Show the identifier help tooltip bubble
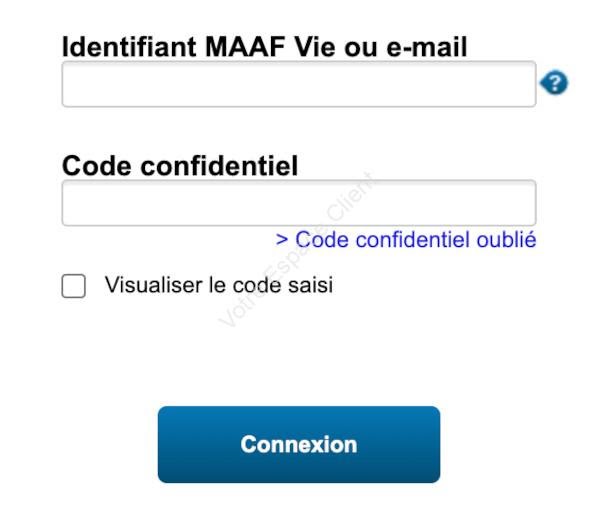 point(554,82)
